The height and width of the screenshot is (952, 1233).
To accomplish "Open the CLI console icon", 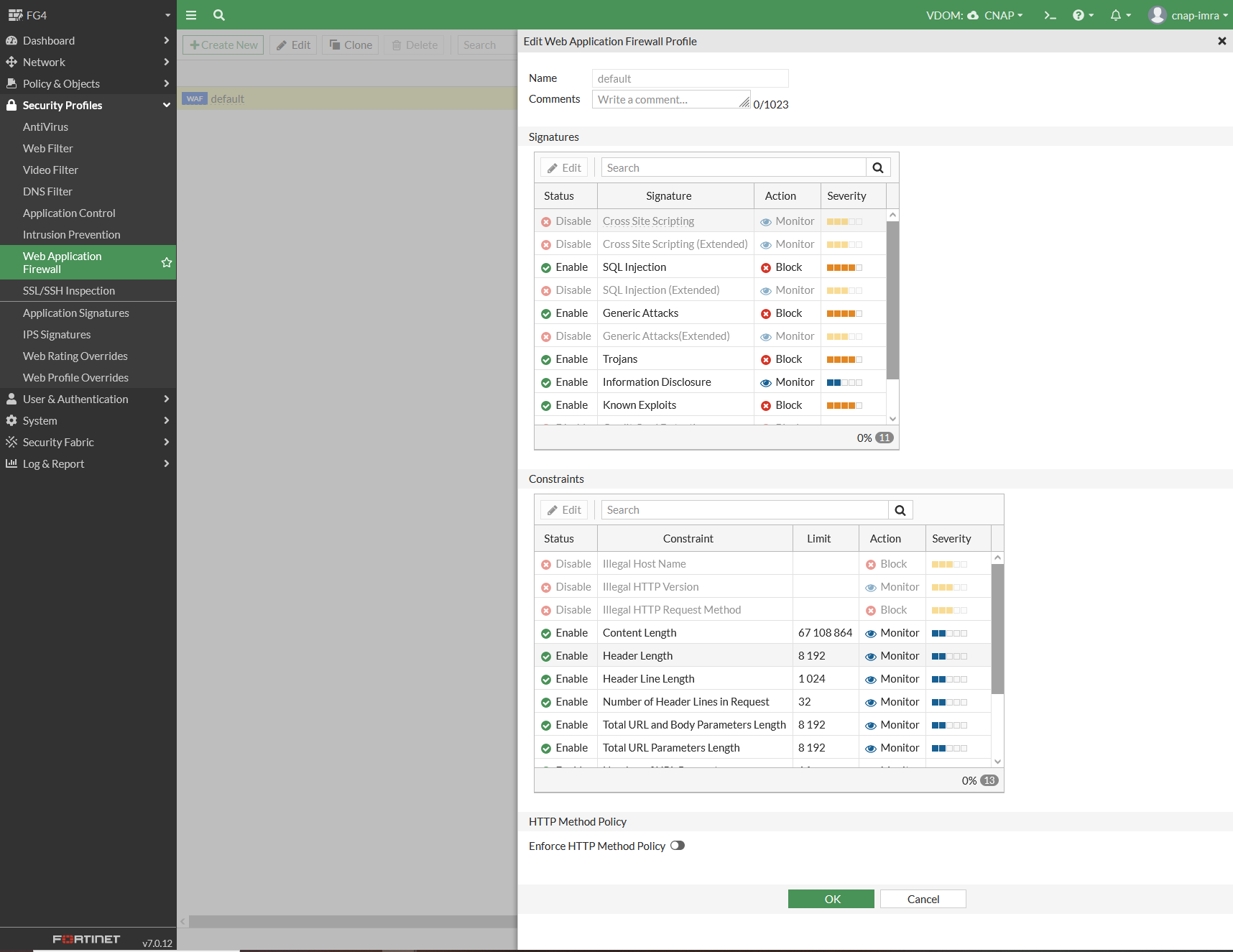I will click(x=1050, y=15).
